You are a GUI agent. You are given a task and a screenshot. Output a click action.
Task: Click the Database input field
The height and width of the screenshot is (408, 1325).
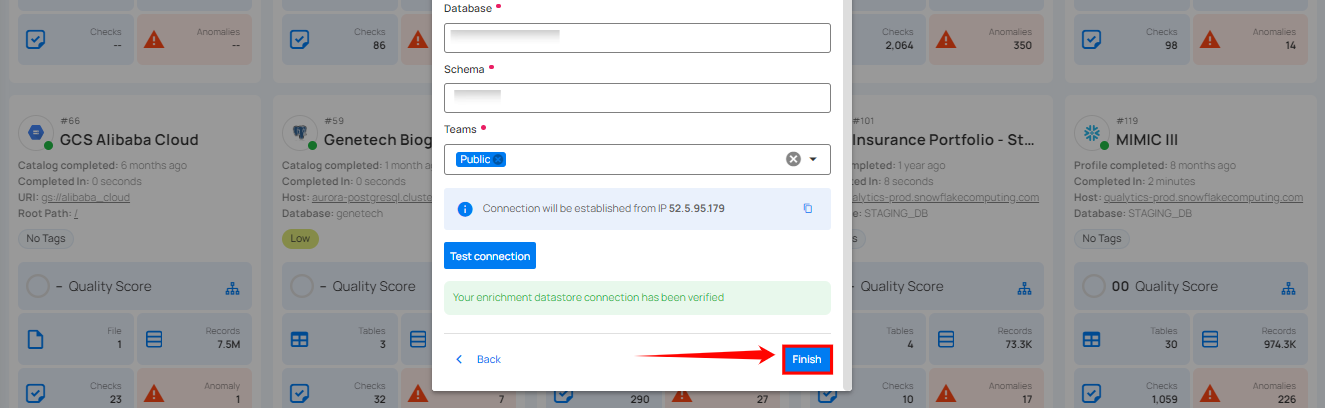click(637, 38)
